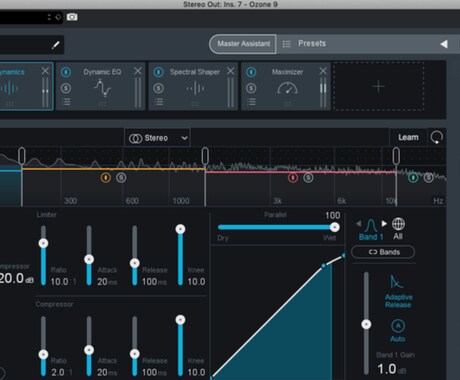Solo the red band 3
Screen dimensions: 460x380
point(308,178)
